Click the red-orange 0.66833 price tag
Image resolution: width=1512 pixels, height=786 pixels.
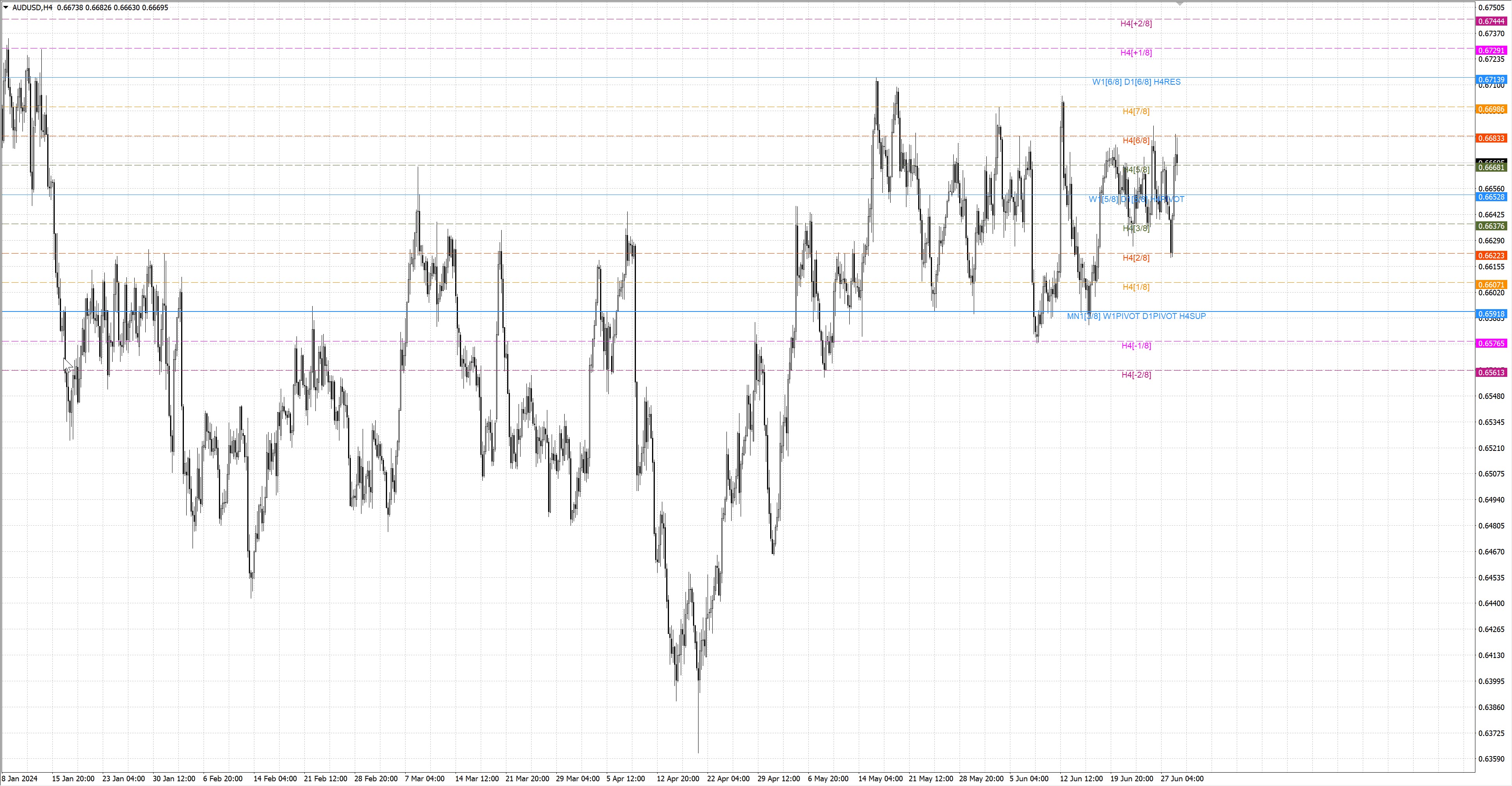click(1491, 139)
